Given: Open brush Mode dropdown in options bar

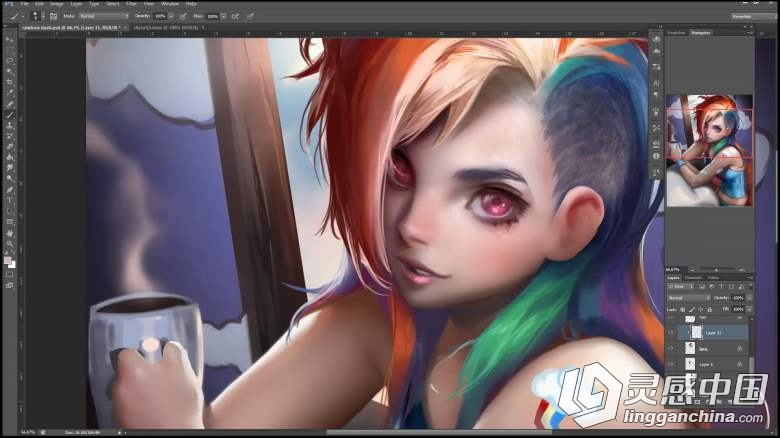Looking at the screenshot, I should coord(103,16).
